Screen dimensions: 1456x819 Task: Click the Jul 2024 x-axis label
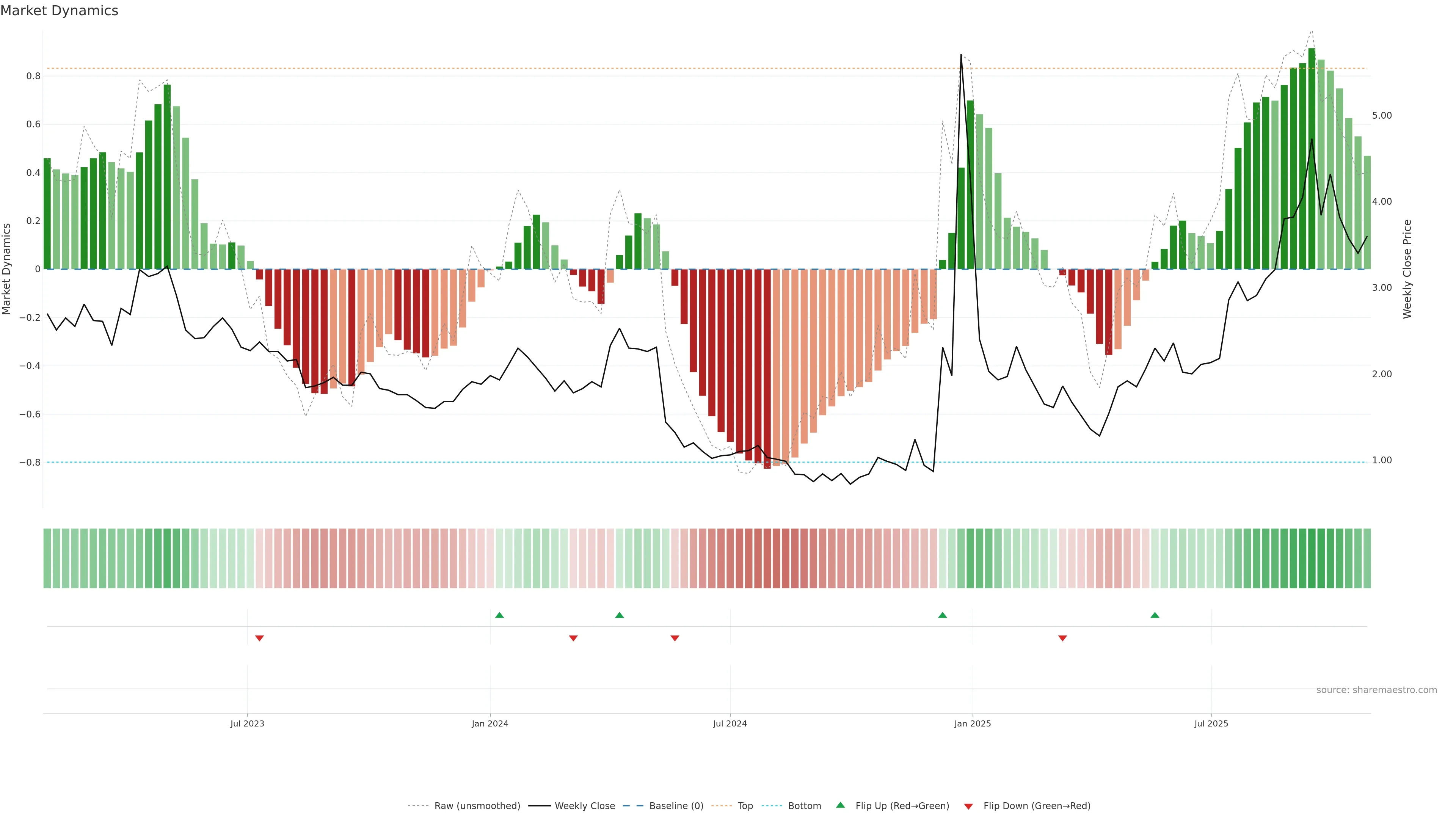pyautogui.click(x=730, y=723)
